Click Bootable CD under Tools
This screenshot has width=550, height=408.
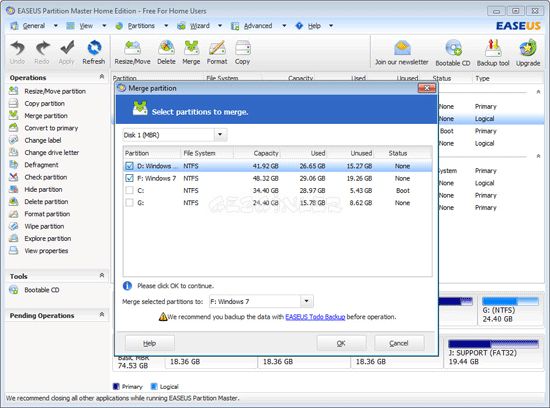pos(42,290)
